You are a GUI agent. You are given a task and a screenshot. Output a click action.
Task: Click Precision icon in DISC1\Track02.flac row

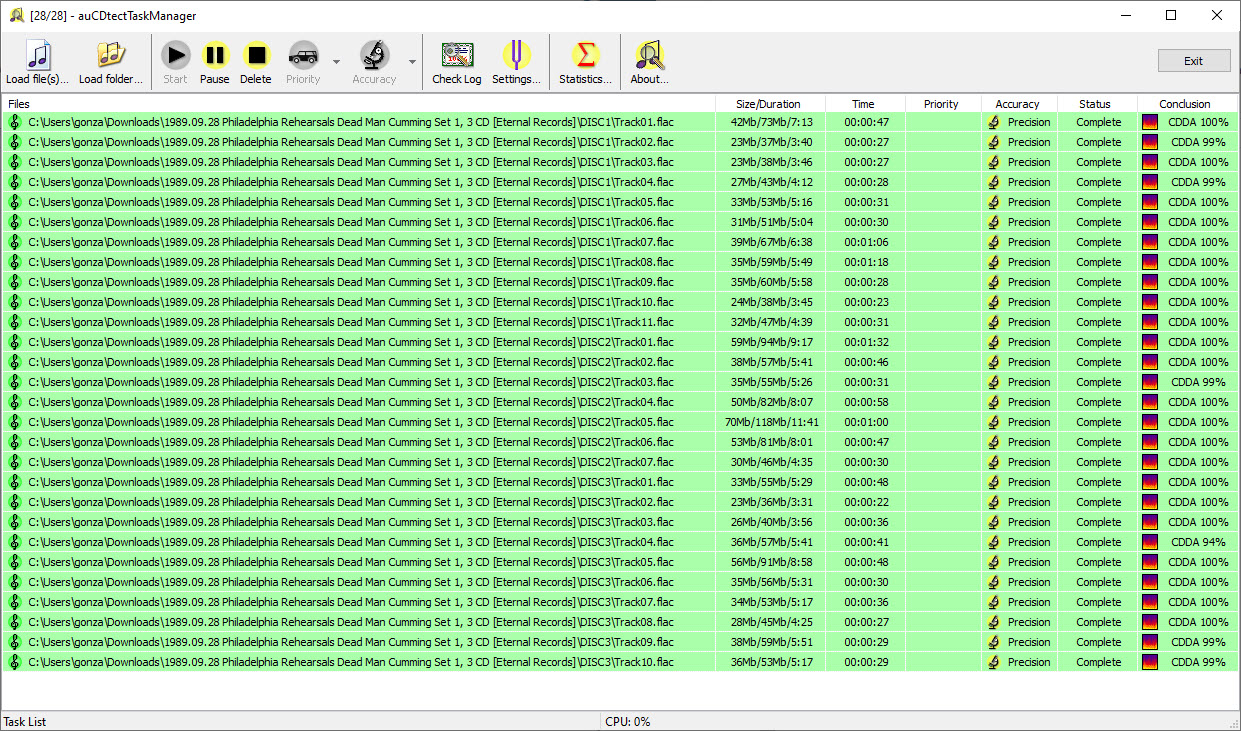tap(993, 142)
